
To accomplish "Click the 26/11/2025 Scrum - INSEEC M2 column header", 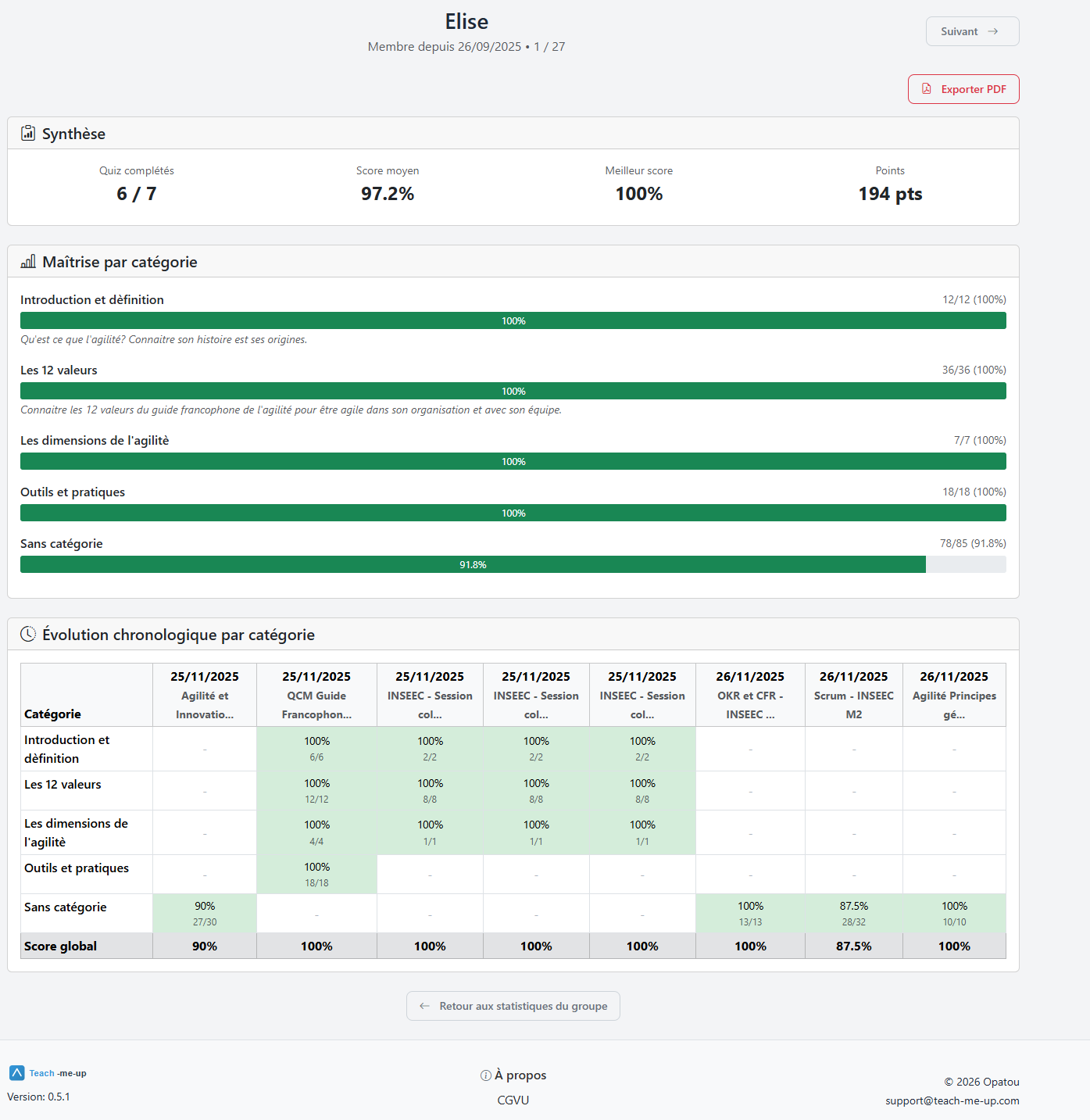I will (x=853, y=695).
